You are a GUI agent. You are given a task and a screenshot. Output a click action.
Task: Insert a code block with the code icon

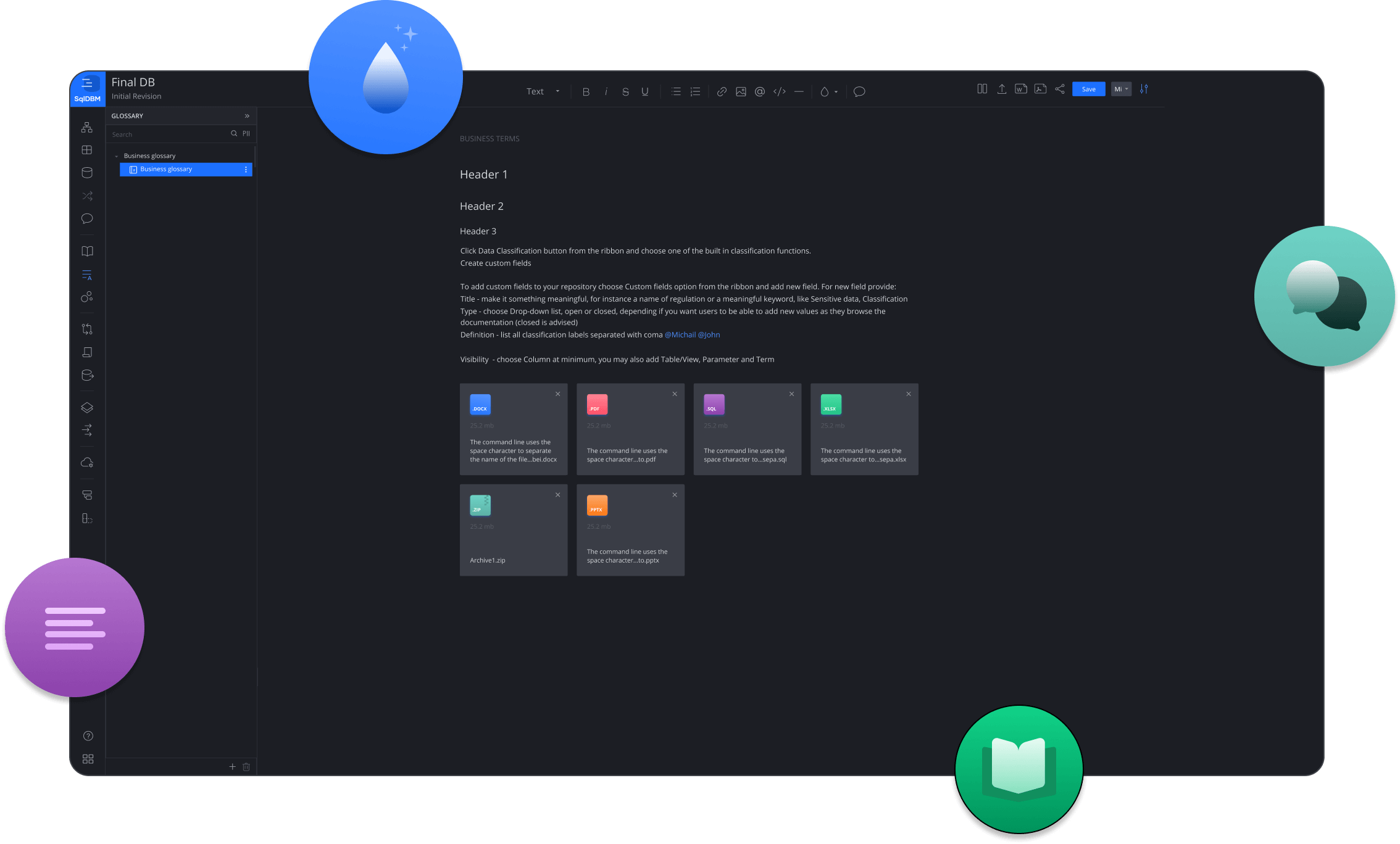coord(779,91)
